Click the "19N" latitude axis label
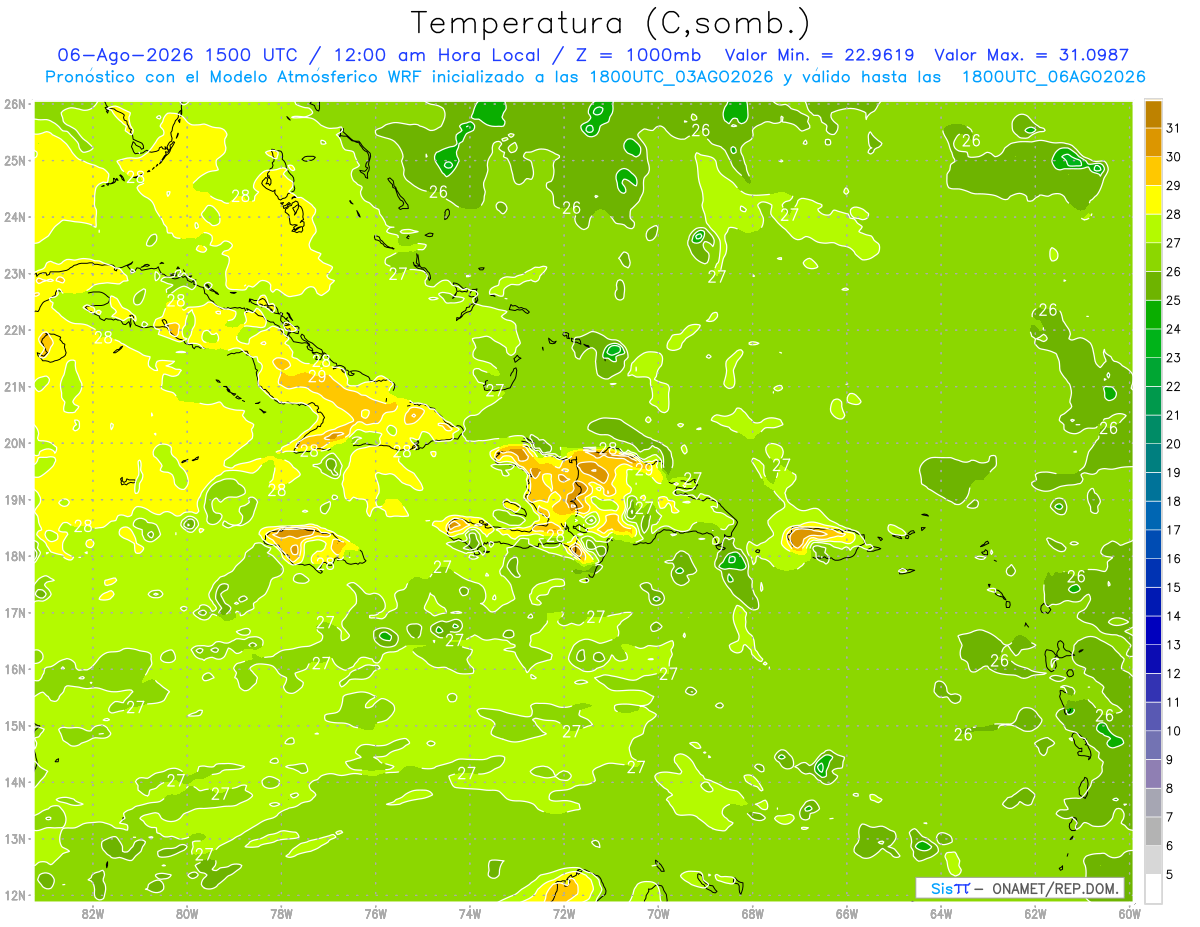 point(14,499)
